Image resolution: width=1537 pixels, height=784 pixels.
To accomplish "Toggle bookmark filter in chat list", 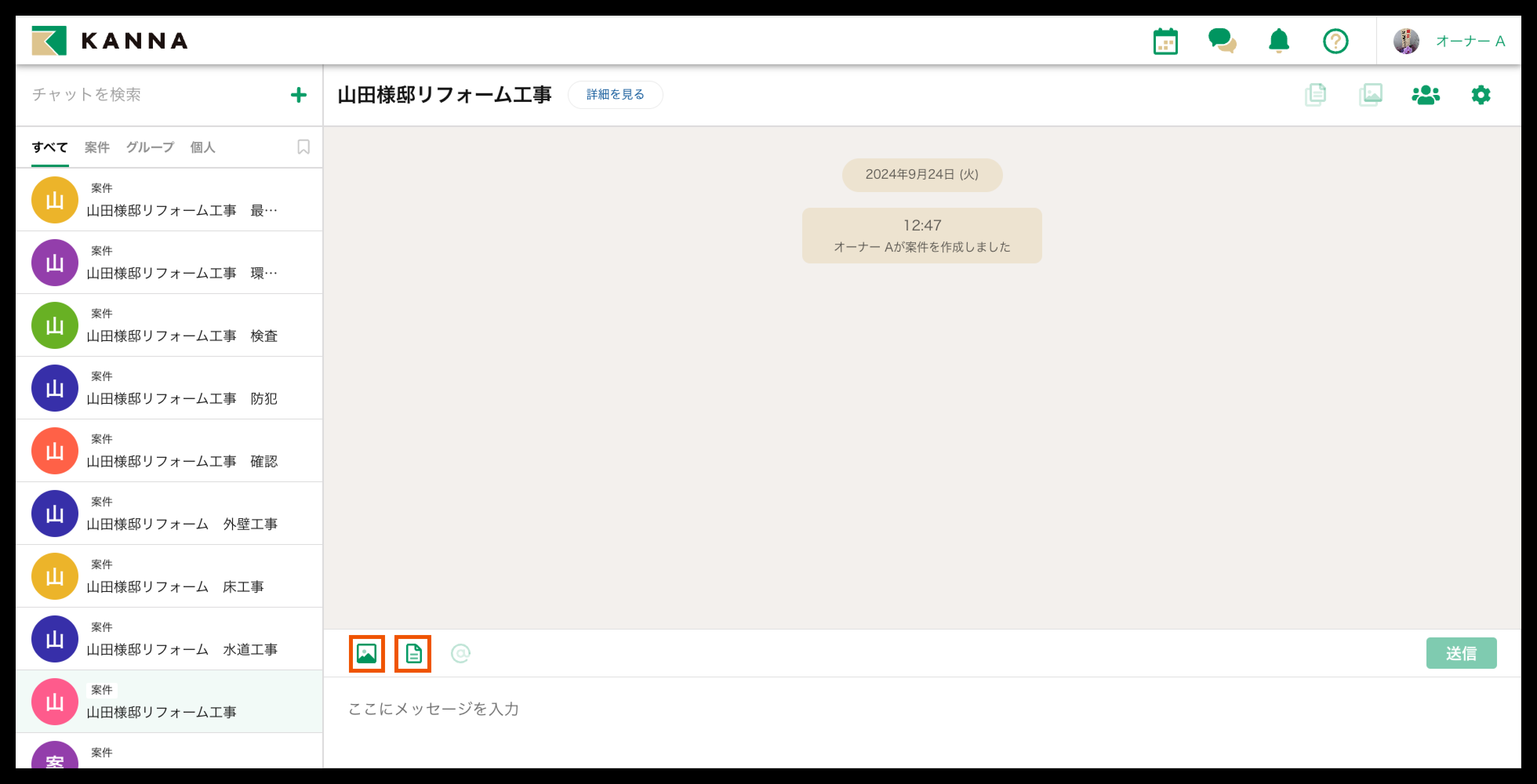I will coord(303,147).
